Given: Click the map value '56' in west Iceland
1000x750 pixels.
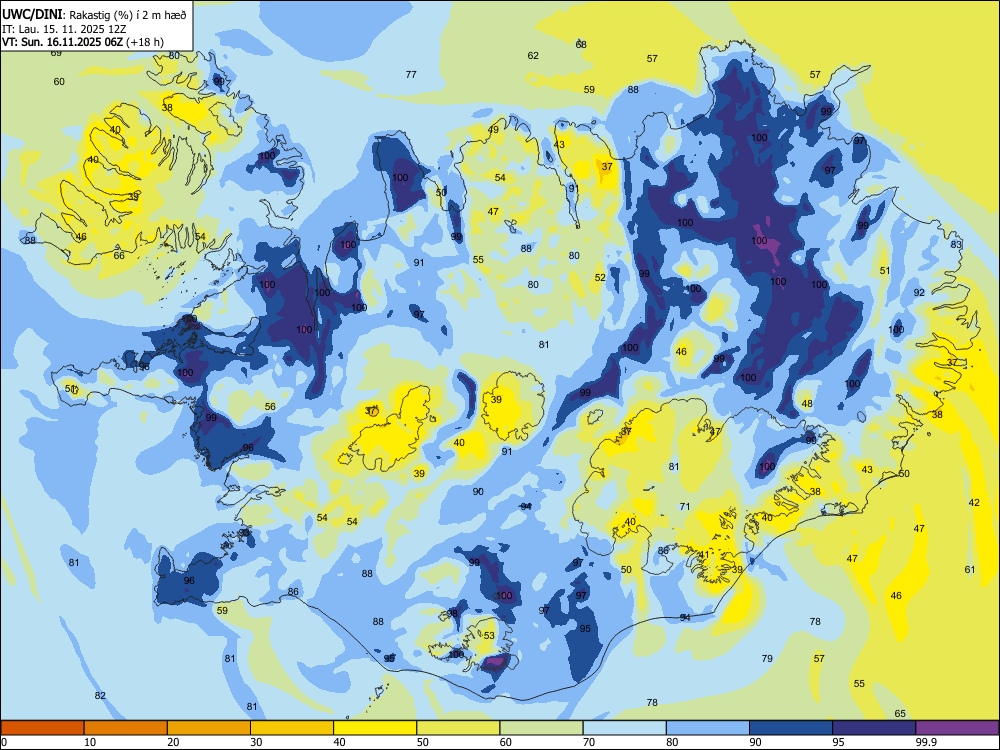Looking at the screenshot, I should coord(270,406).
